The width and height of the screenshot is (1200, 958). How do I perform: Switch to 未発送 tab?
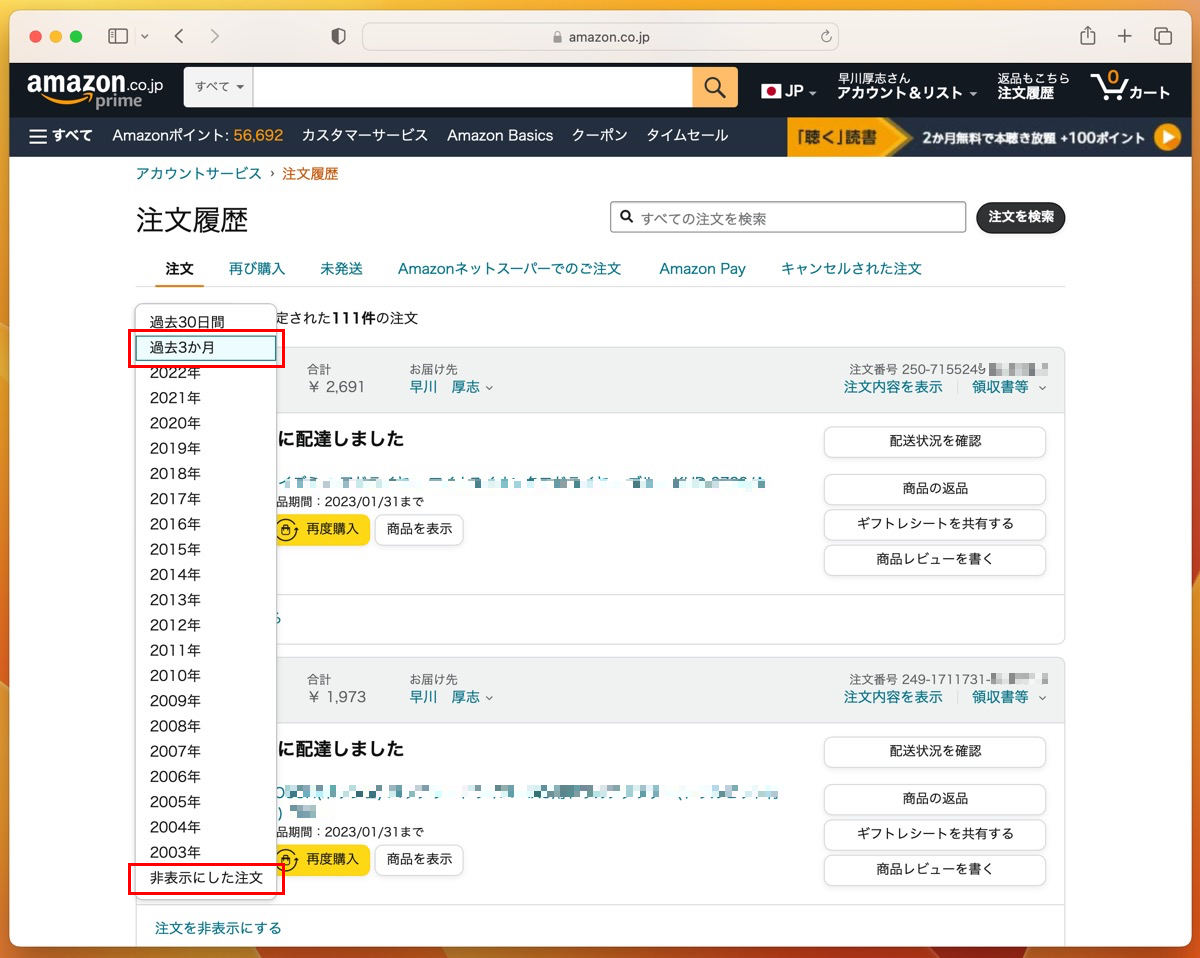coord(341,269)
